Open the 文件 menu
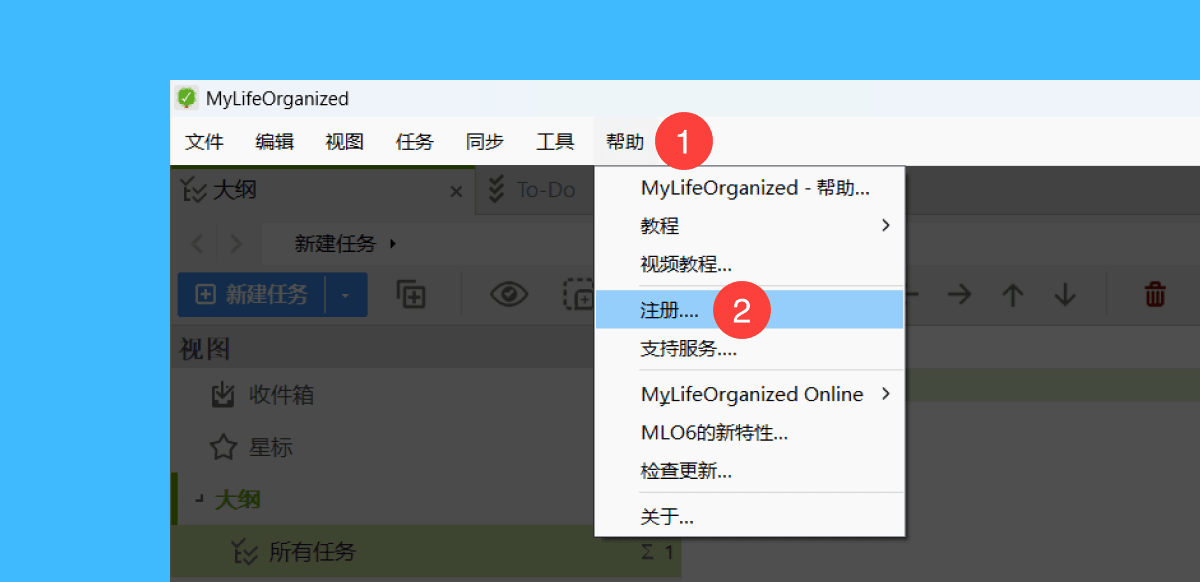This screenshot has width=1200, height=582. coord(204,142)
